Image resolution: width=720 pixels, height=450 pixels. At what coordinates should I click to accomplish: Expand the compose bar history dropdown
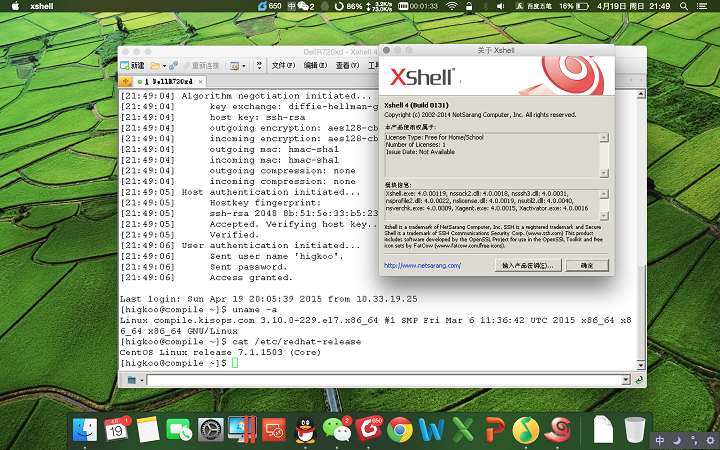pos(625,380)
